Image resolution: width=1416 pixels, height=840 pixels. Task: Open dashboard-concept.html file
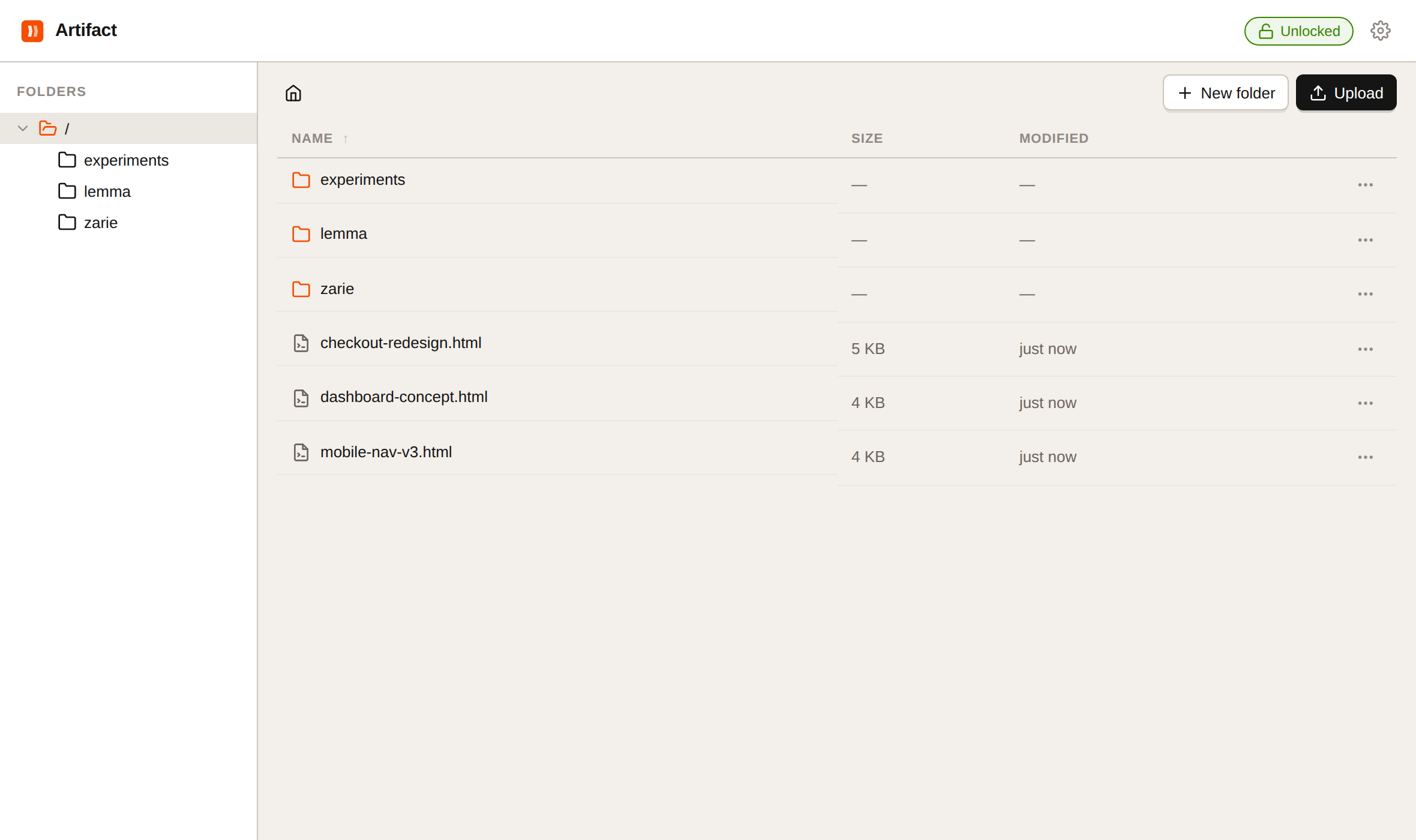coord(404,397)
